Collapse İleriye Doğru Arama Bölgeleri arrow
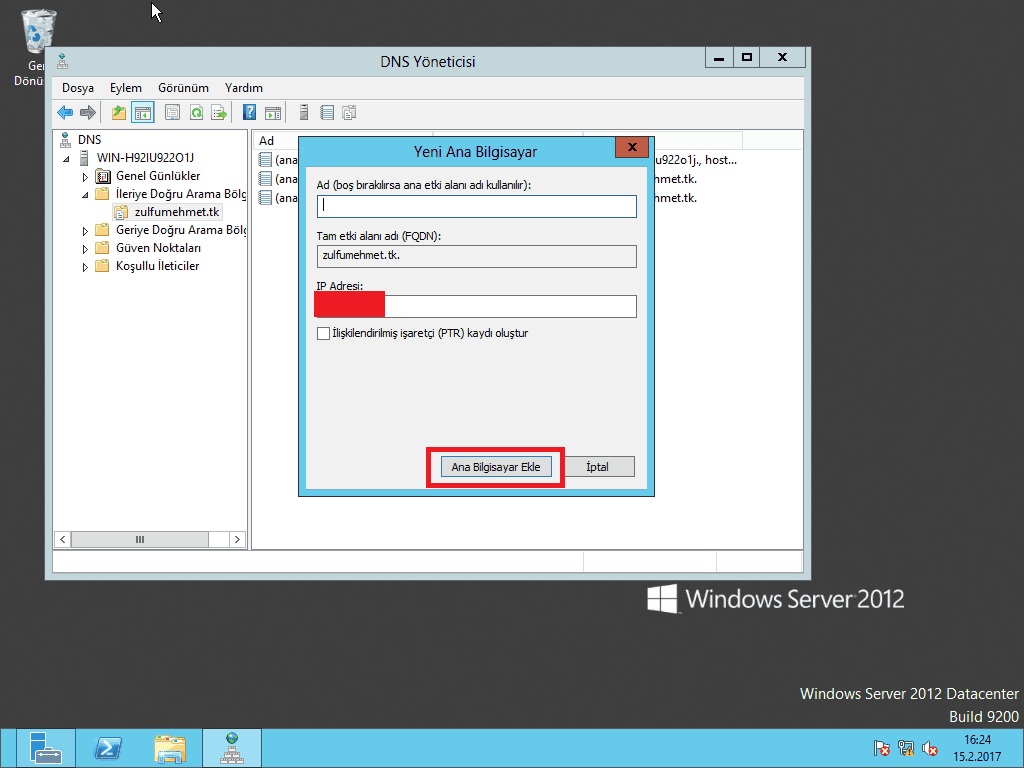The image size is (1024, 768). [85, 195]
